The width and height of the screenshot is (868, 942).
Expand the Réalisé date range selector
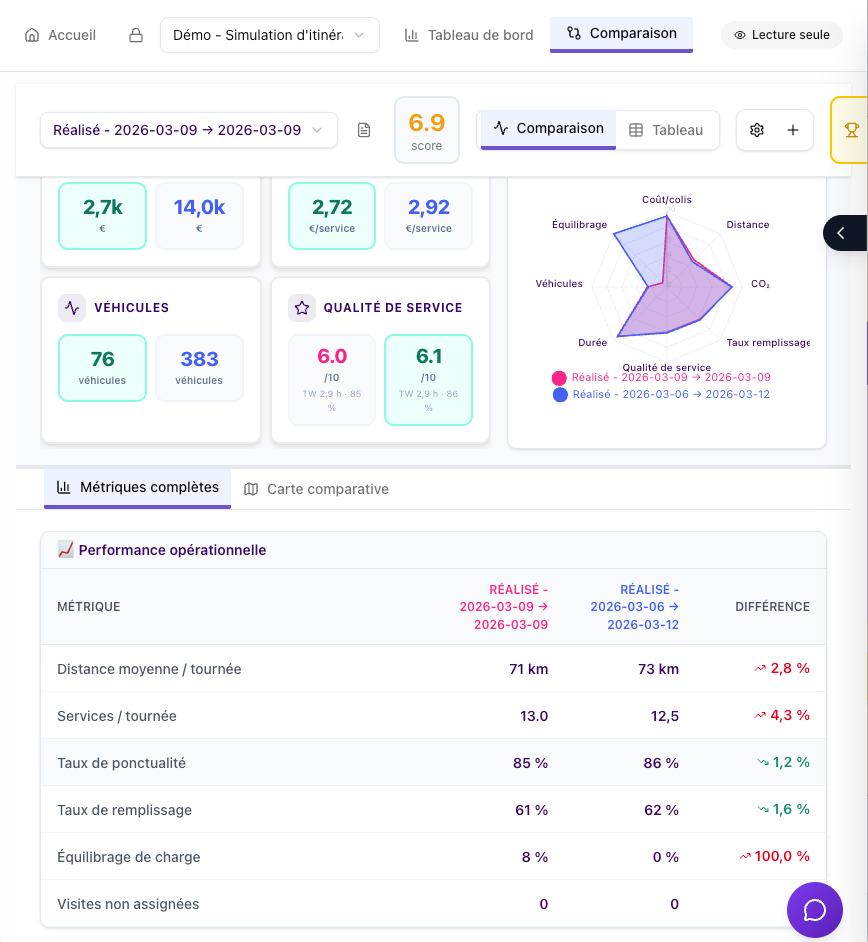pyautogui.click(x=188, y=130)
